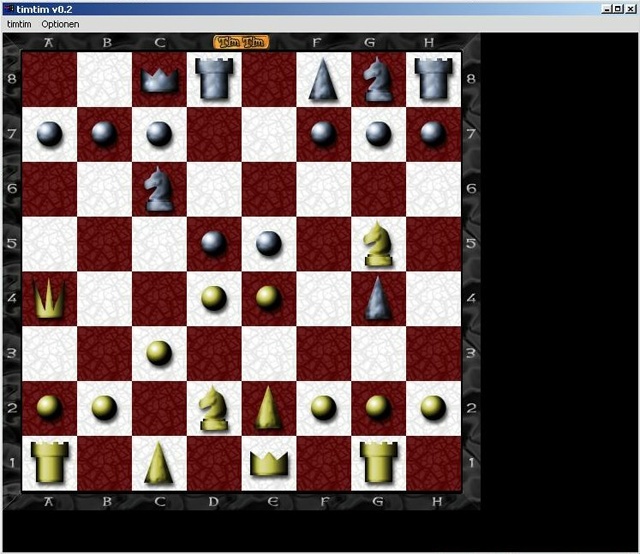
Task: Click empty square E7
Action: tap(269, 134)
